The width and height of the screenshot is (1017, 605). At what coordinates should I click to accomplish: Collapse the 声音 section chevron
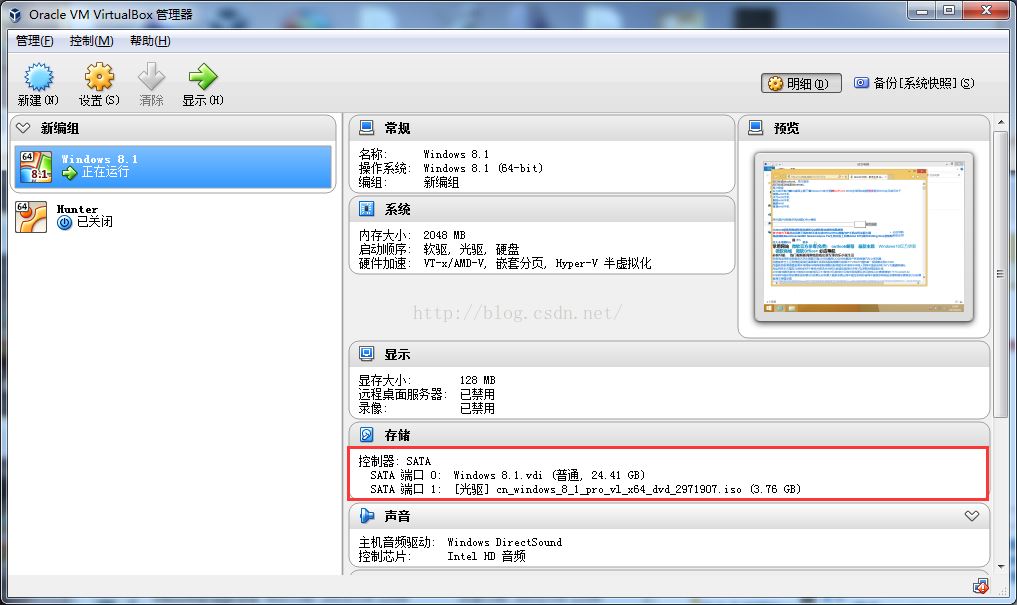972,516
